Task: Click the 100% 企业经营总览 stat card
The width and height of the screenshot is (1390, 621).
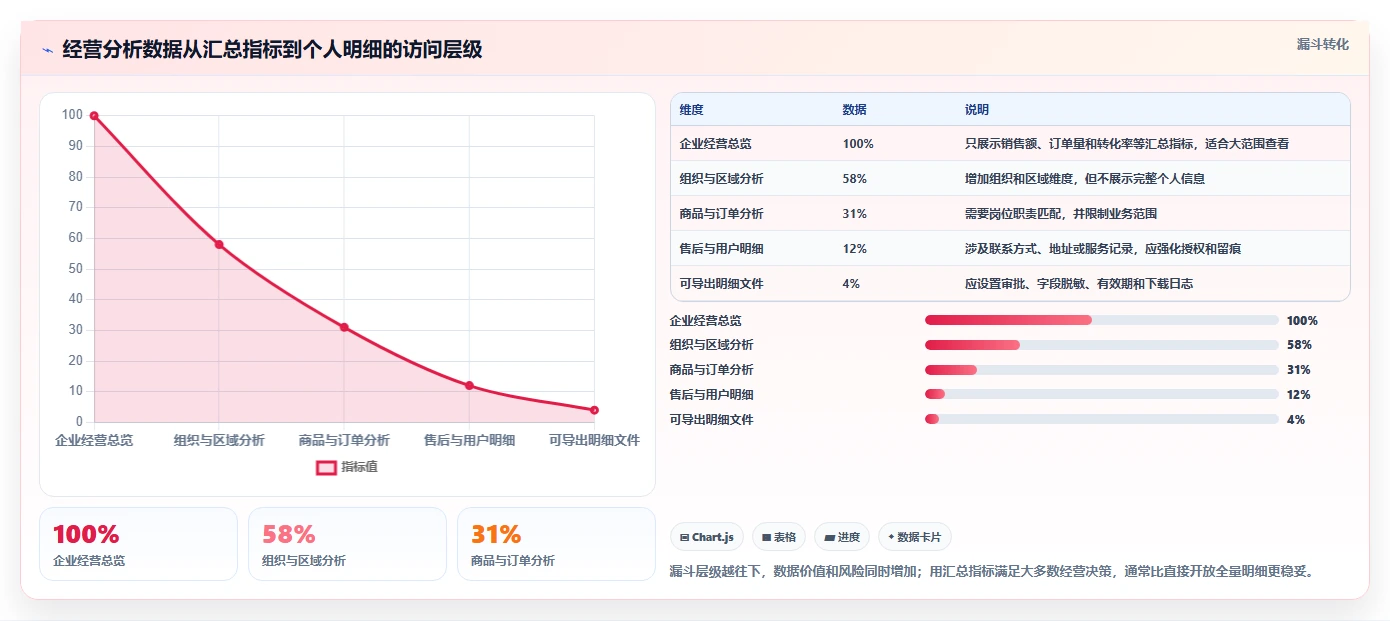Action: (x=138, y=544)
